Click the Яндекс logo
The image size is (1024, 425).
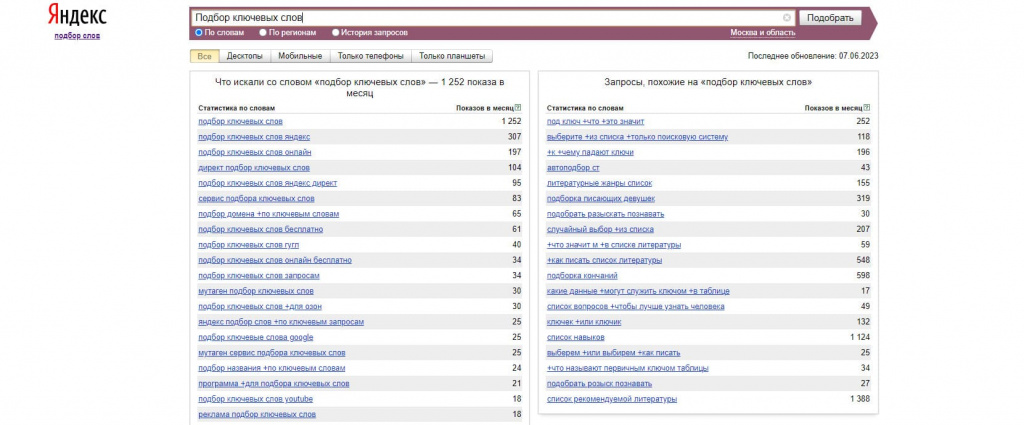coord(76,17)
